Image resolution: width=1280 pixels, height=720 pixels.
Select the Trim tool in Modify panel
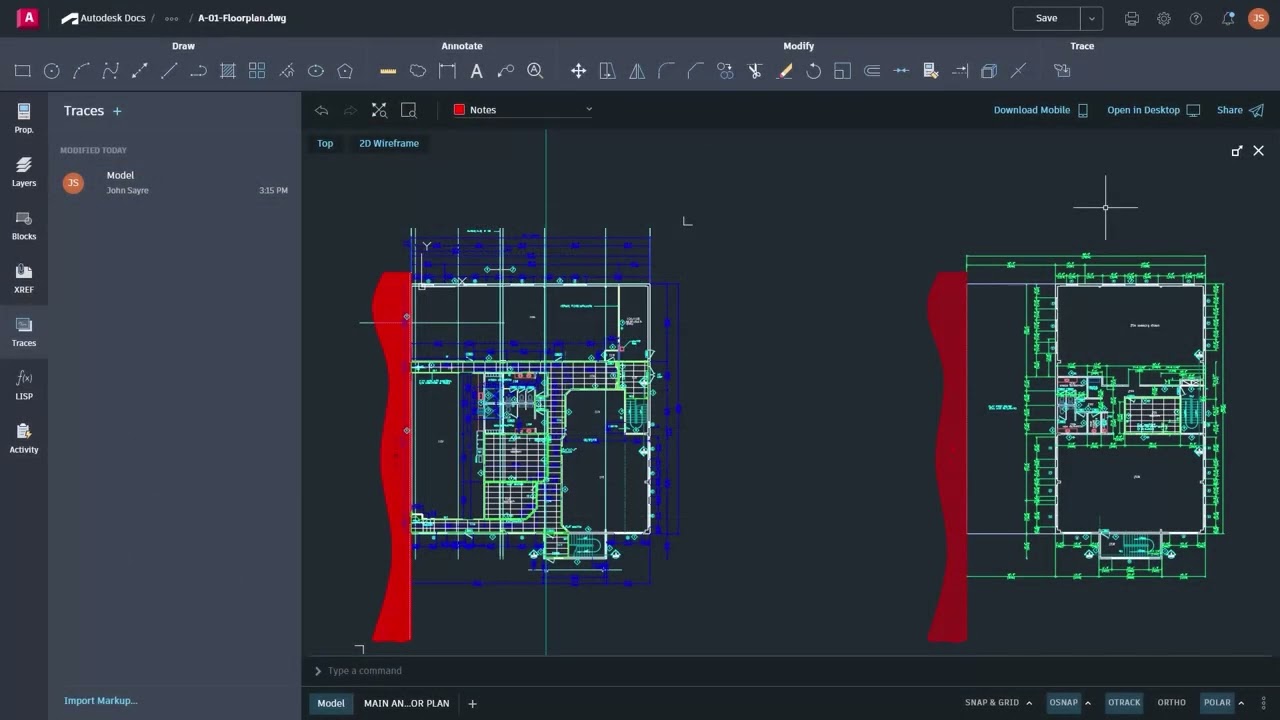755,70
